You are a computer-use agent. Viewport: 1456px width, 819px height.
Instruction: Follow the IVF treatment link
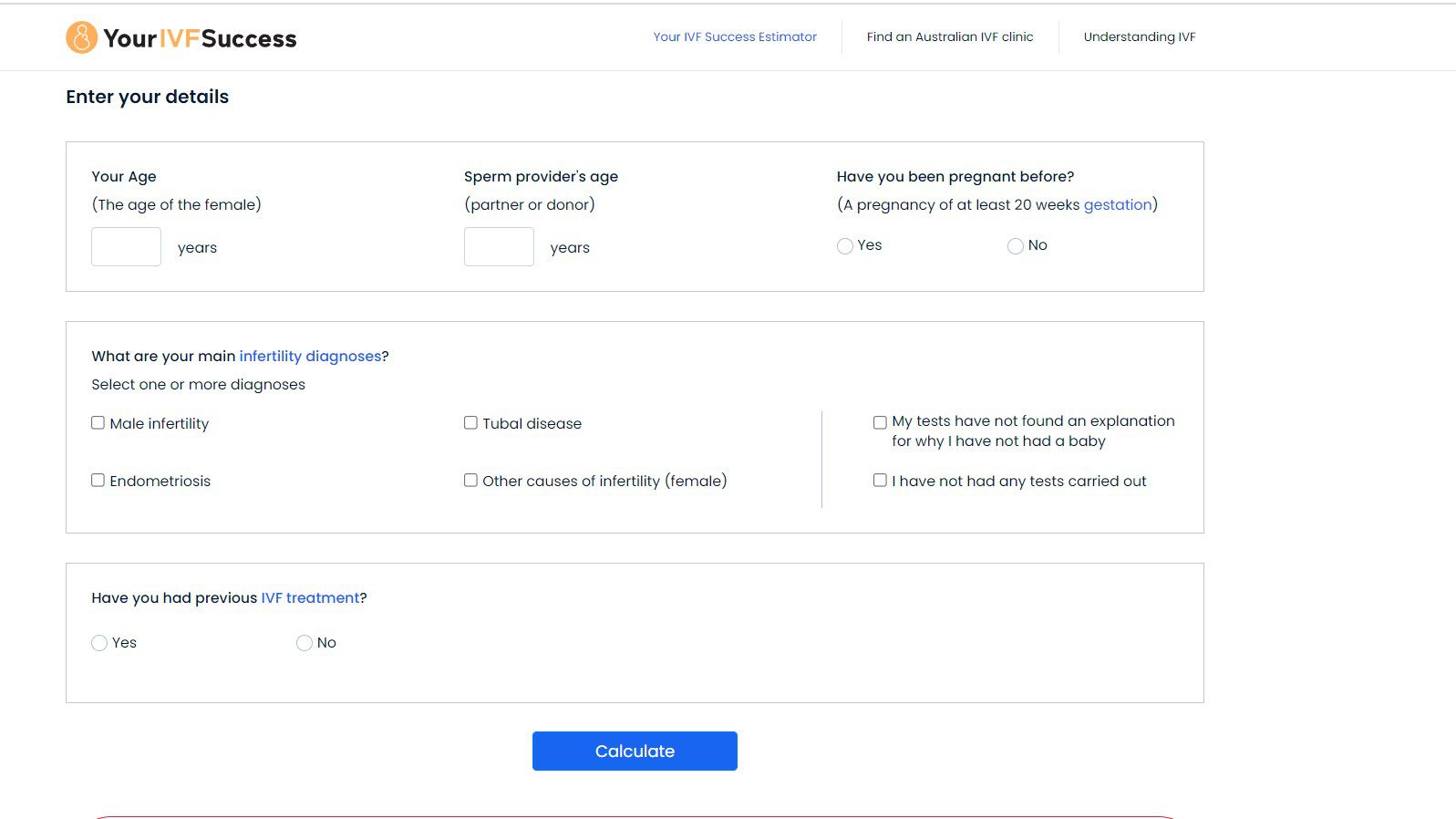(310, 598)
